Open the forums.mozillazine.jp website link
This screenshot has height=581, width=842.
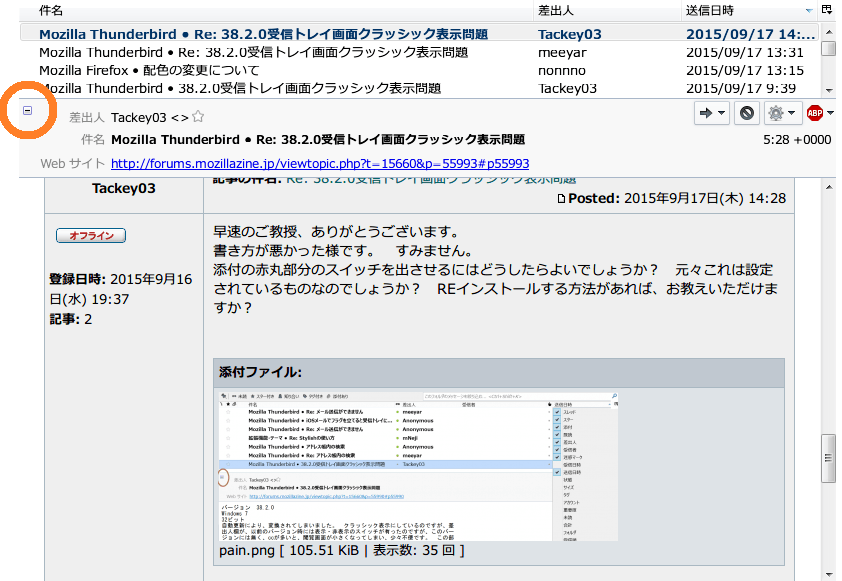tap(320, 163)
